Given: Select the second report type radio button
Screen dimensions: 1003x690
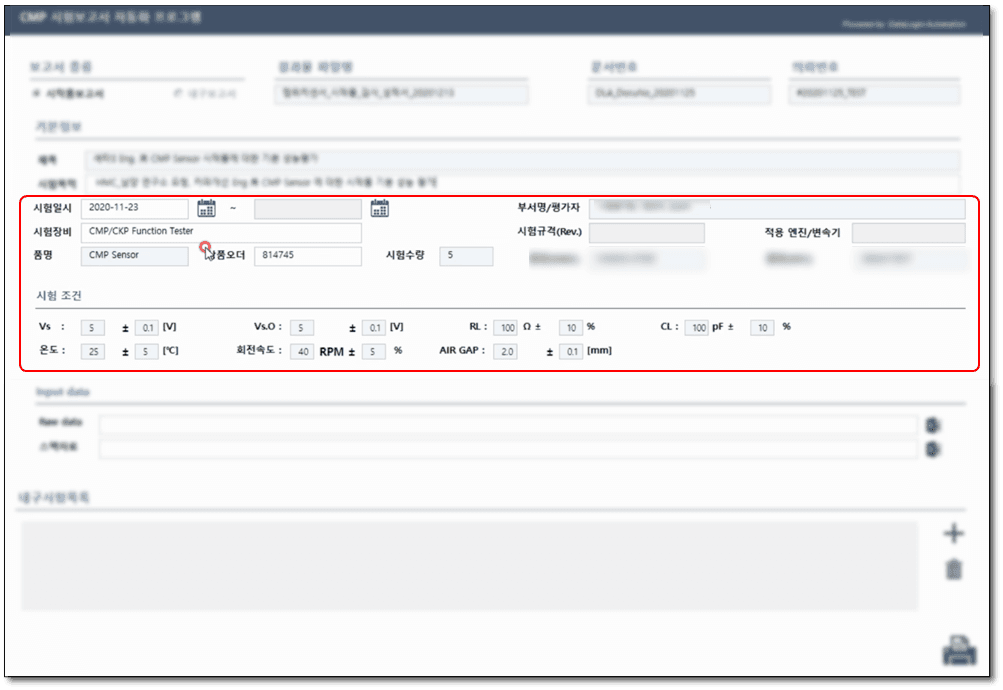Looking at the screenshot, I should pos(177,93).
